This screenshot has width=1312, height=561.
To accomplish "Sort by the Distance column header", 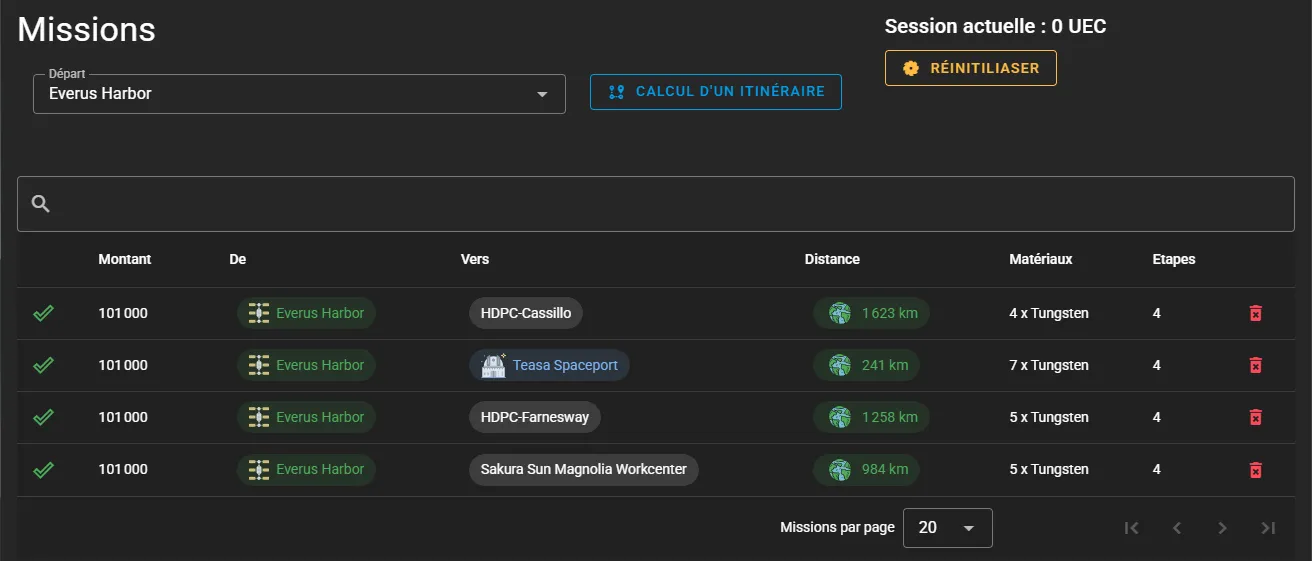I will (832, 259).
